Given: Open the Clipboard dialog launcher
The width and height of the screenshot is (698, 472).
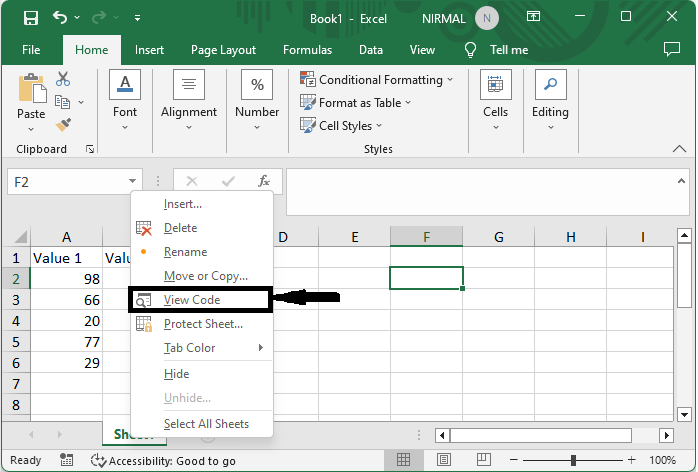Looking at the screenshot, I should click(x=90, y=149).
